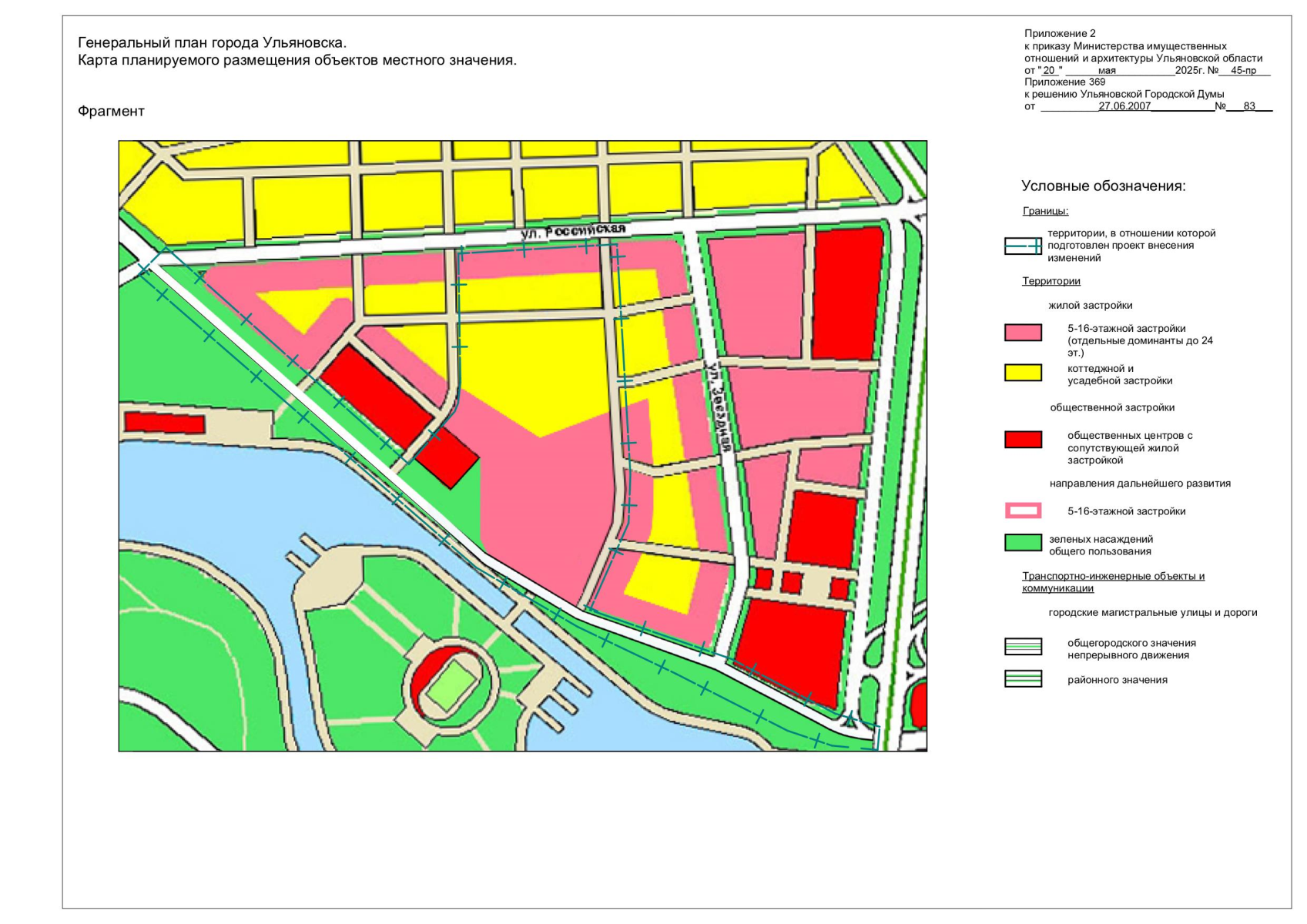Click the 'Генеральный план города Ульяновска' title
The width and height of the screenshot is (1307, 924).
(x=212, y=43)
